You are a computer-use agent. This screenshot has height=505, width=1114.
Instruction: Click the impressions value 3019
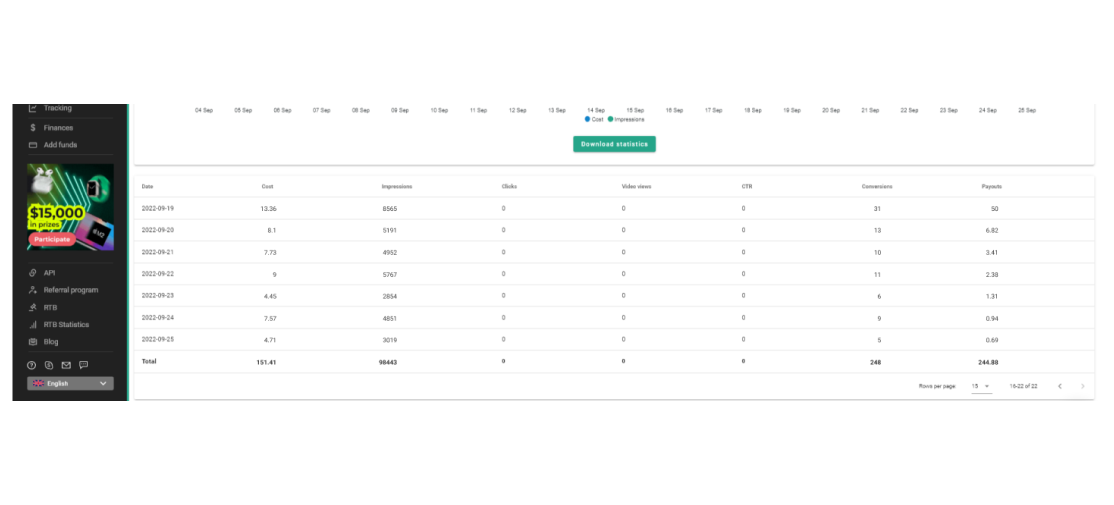(389, 340)
